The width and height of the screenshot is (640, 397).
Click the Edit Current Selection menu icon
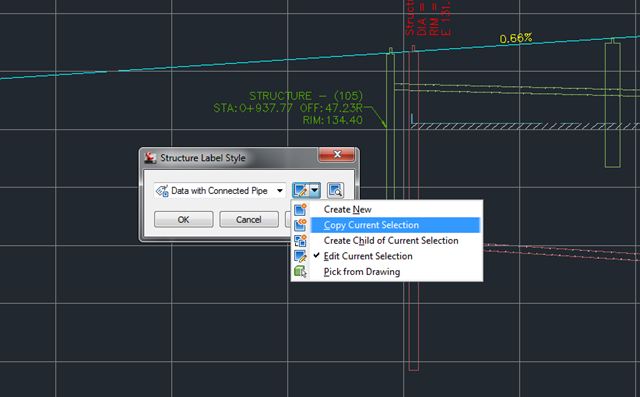click(x=300, y=256)
